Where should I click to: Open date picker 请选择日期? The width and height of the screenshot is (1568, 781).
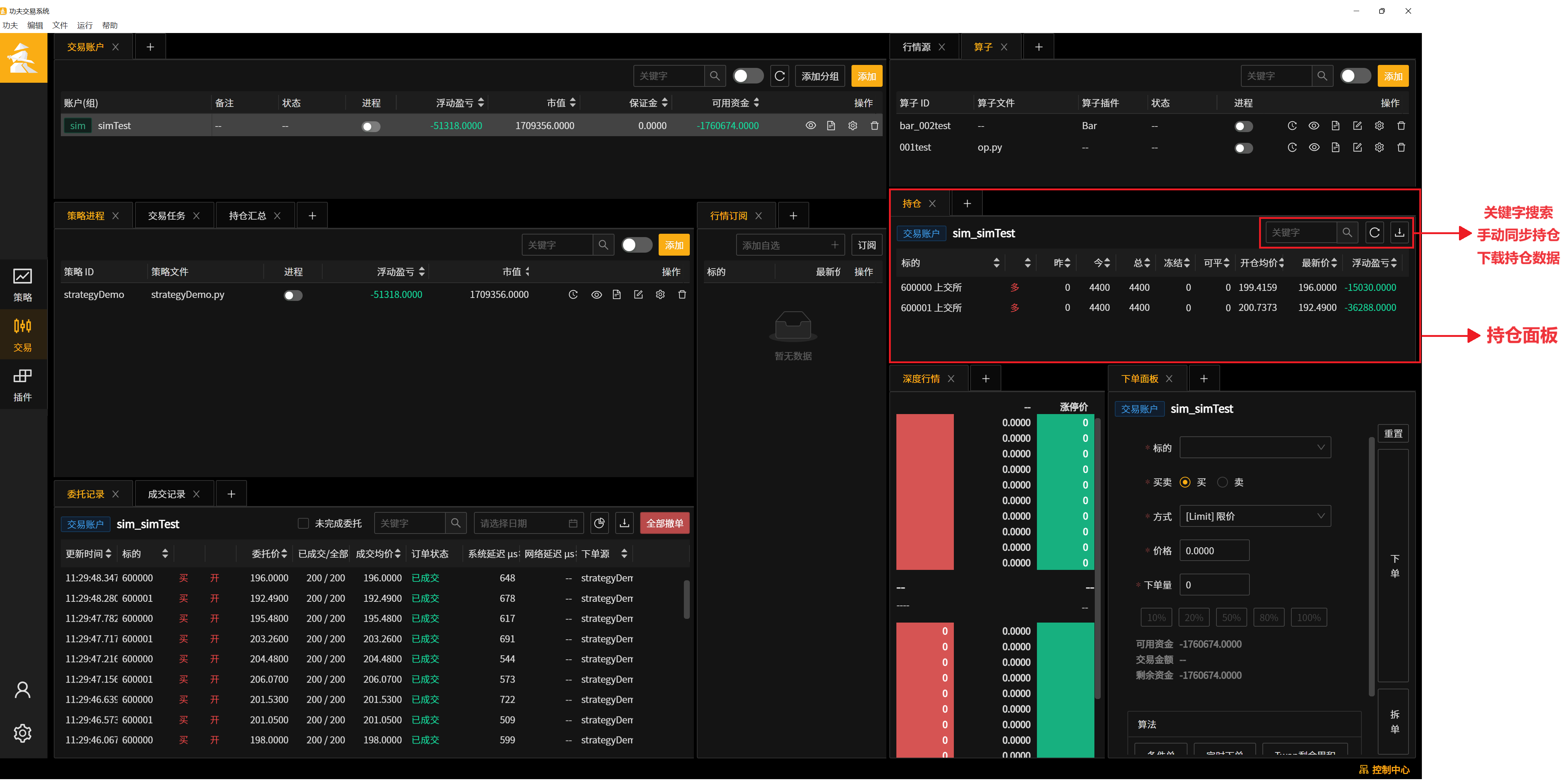528,524
